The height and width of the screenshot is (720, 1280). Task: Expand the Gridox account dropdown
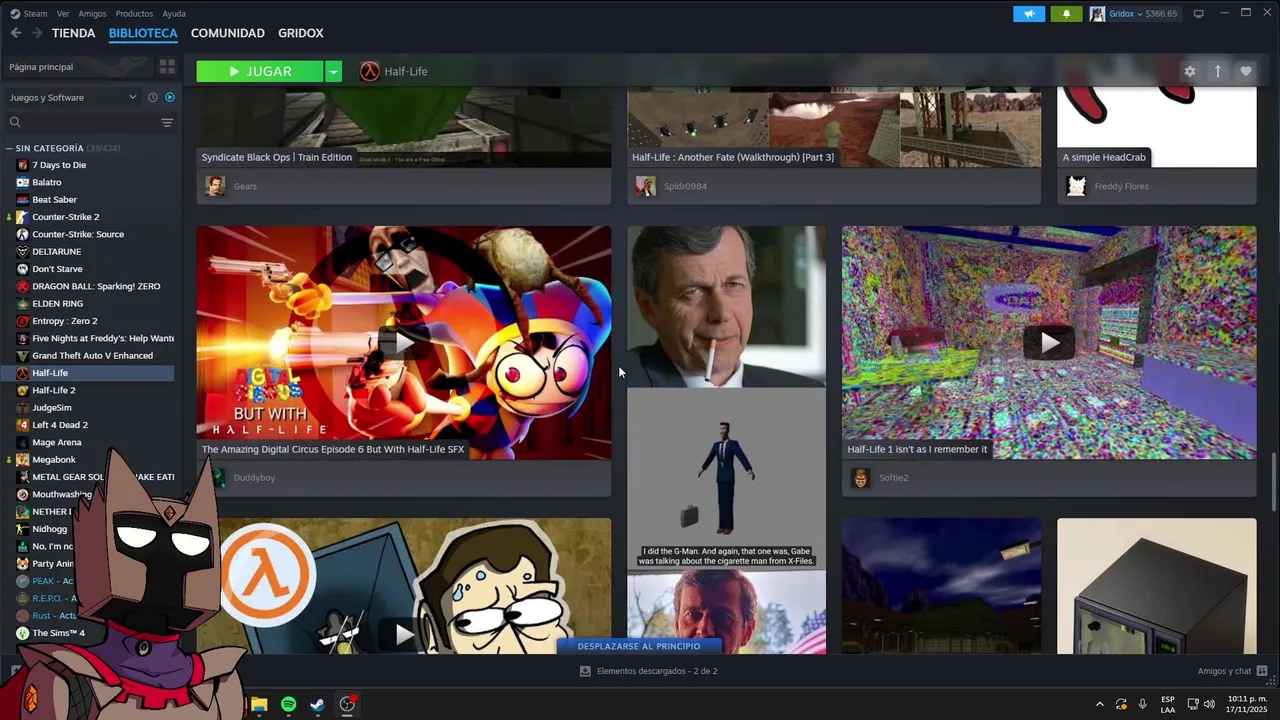(x=1138, y=14)
